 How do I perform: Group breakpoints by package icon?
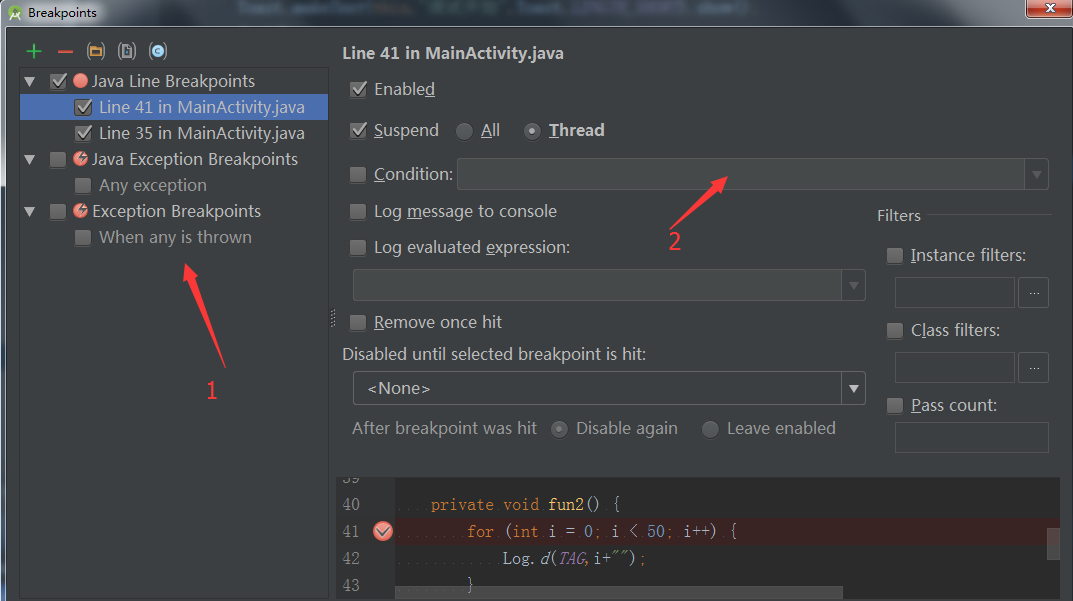point(96,51)
